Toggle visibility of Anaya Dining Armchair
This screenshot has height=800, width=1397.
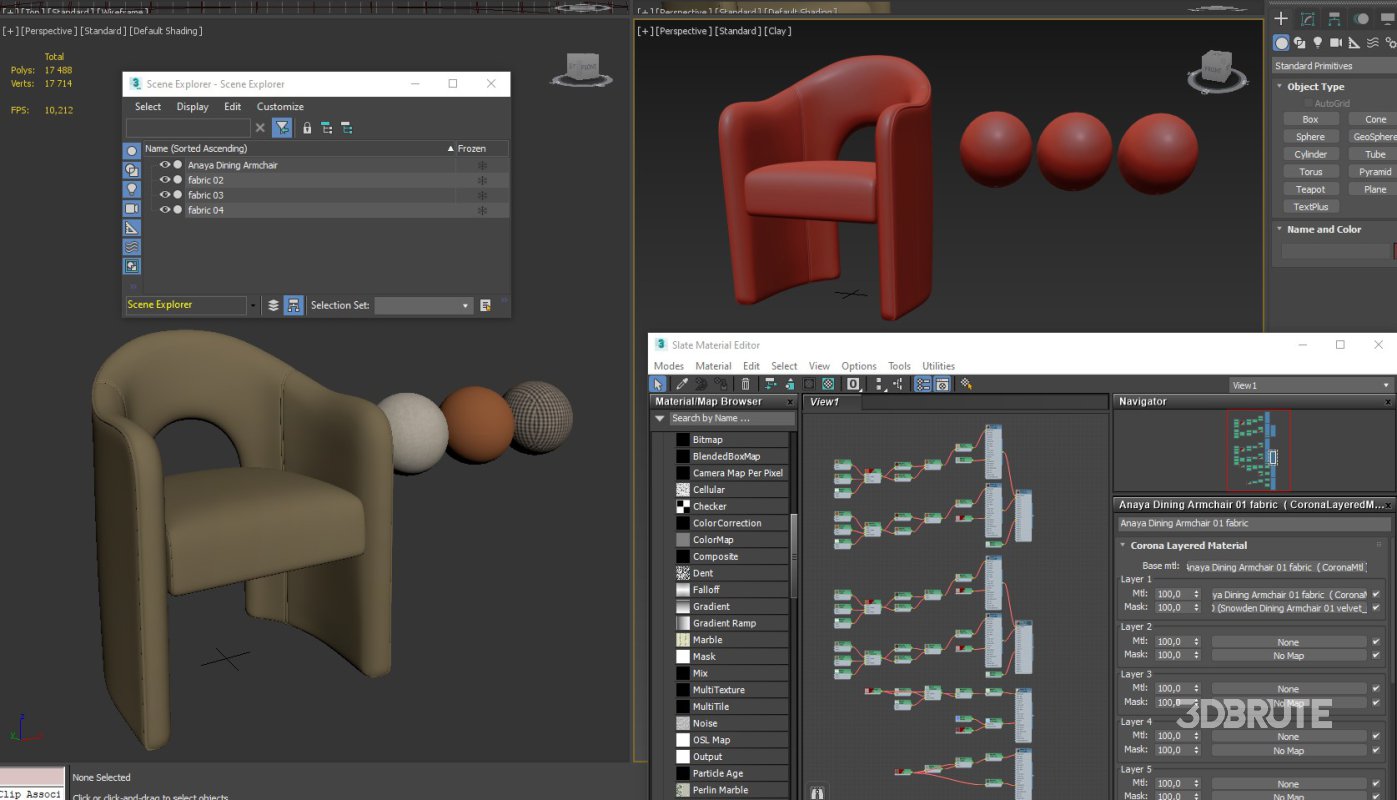click(165, 165)
